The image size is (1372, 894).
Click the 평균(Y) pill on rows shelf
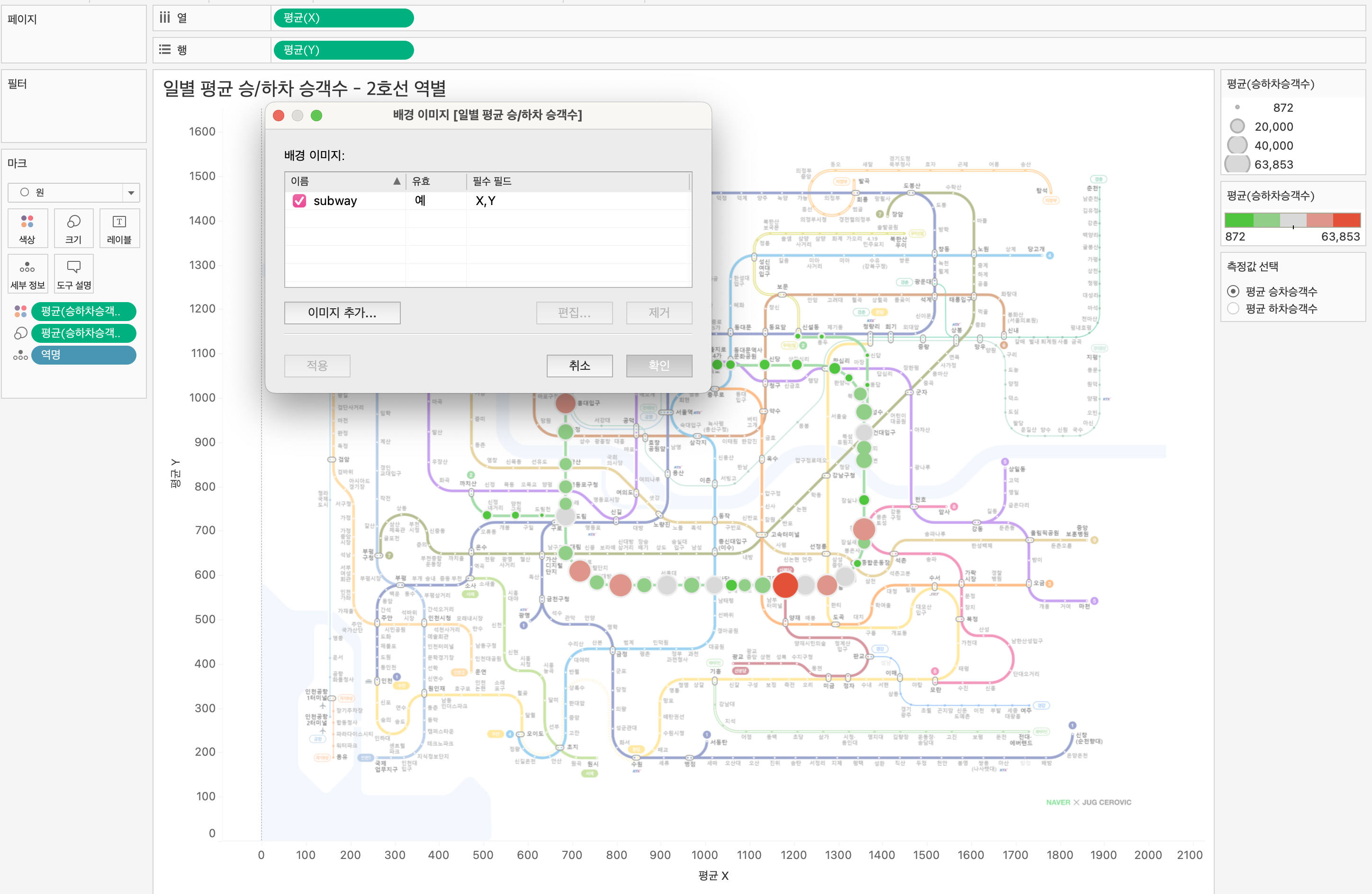(x=343, y=50)
